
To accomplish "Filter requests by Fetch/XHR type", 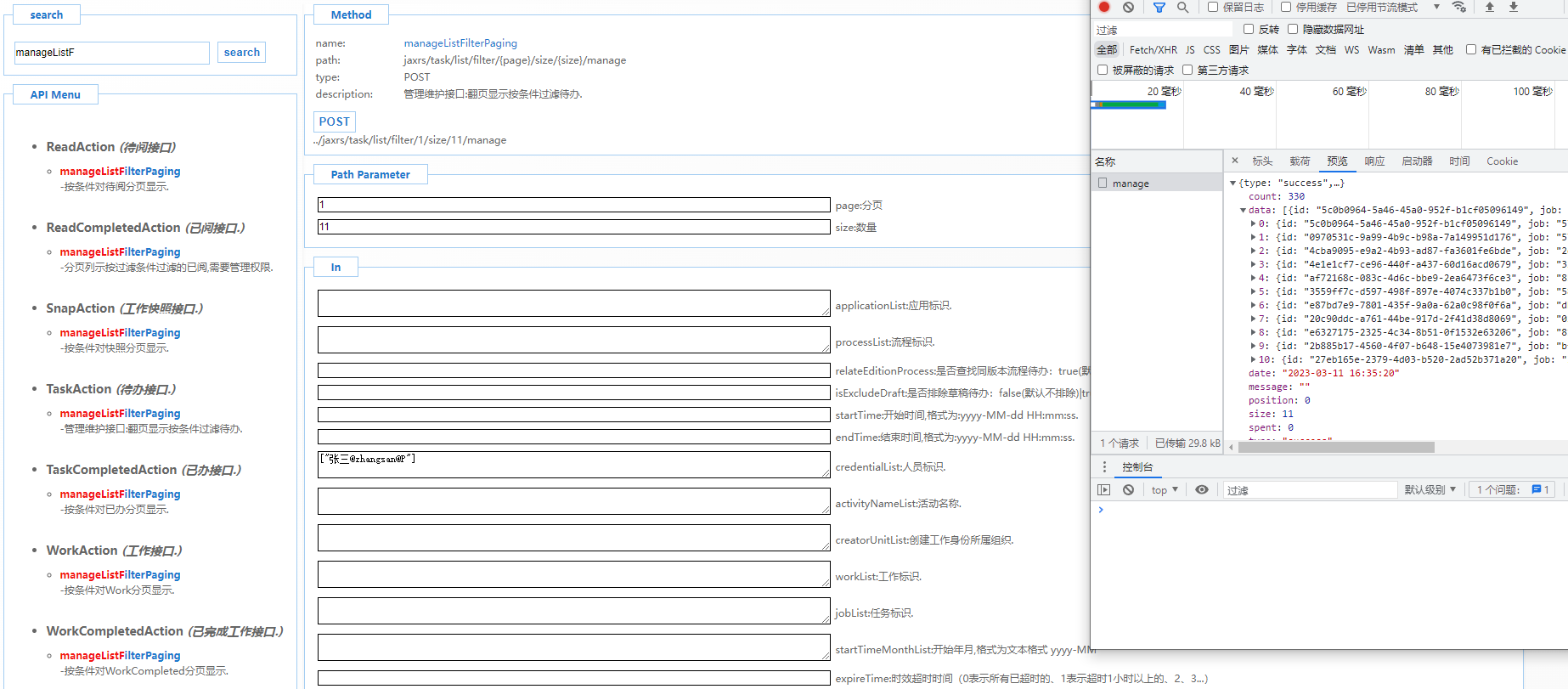I will [x=1153, y=50].
